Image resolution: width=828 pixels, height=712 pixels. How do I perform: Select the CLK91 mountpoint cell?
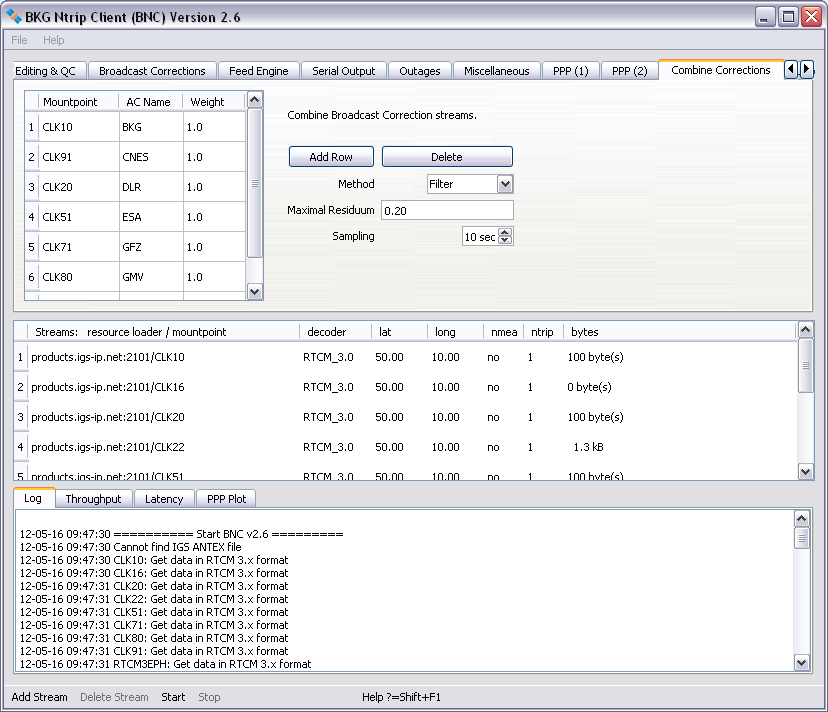click(77, 157)
